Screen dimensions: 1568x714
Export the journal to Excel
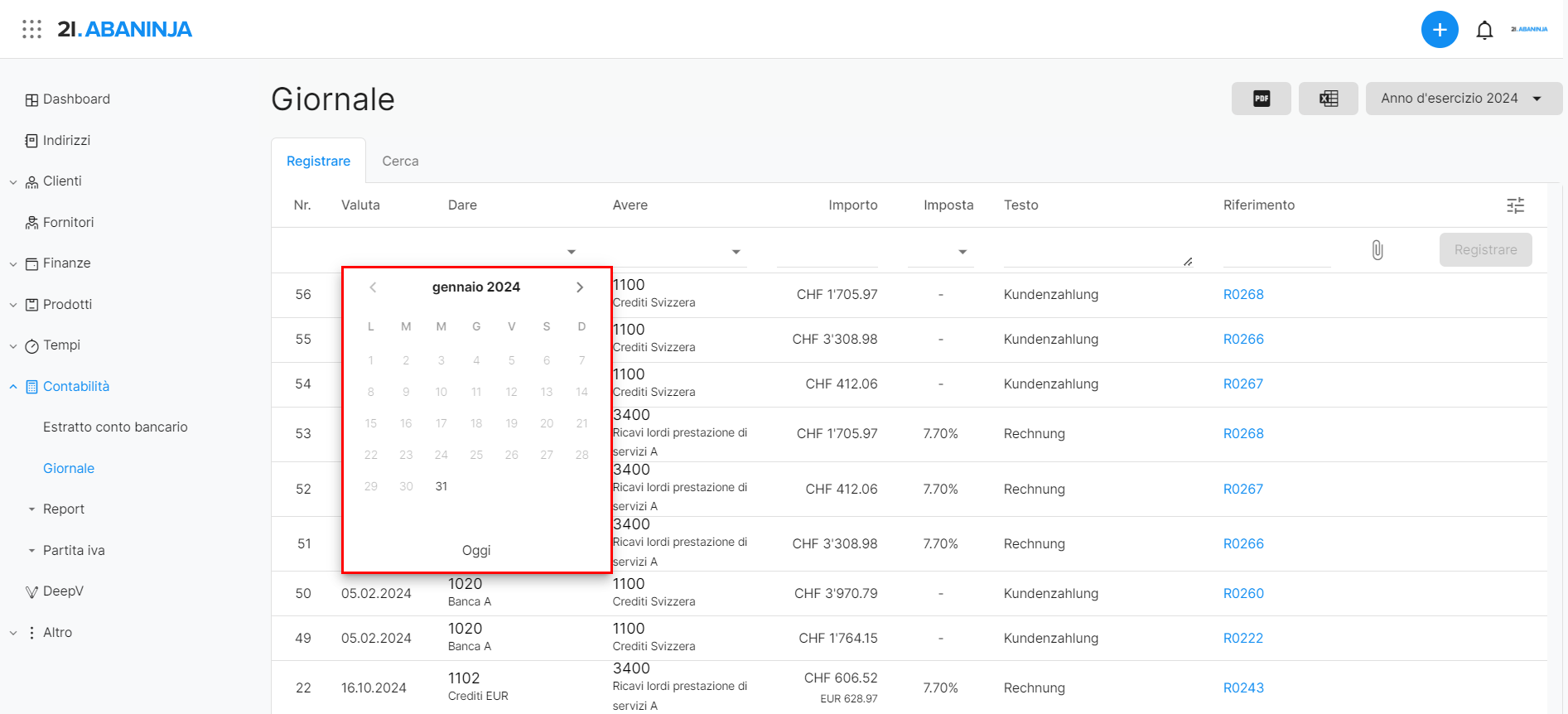pyautogui.click(x=1328, y=99)
